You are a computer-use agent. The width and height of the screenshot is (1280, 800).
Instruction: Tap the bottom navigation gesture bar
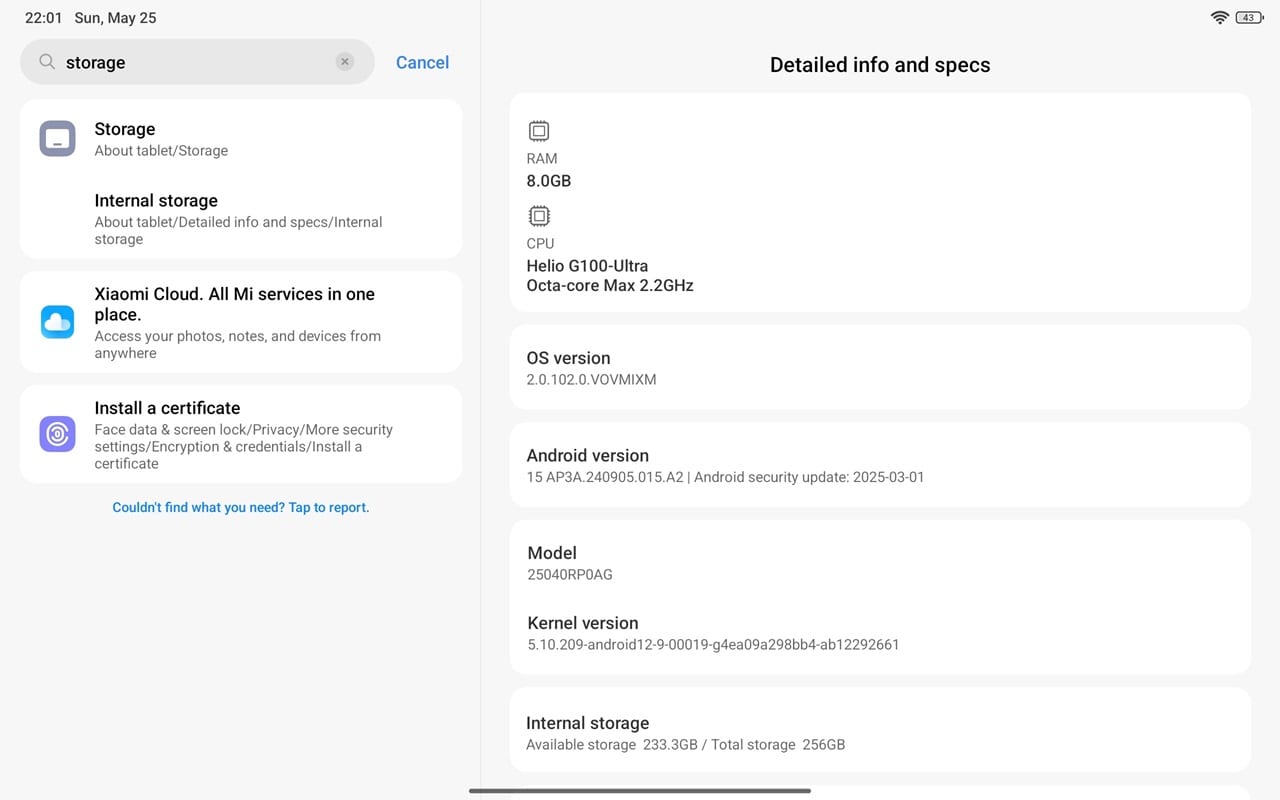coord(640,791)
